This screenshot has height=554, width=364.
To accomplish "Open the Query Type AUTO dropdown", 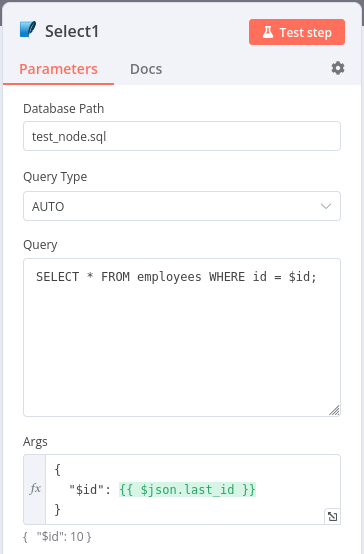I will (x=182, y=206).
